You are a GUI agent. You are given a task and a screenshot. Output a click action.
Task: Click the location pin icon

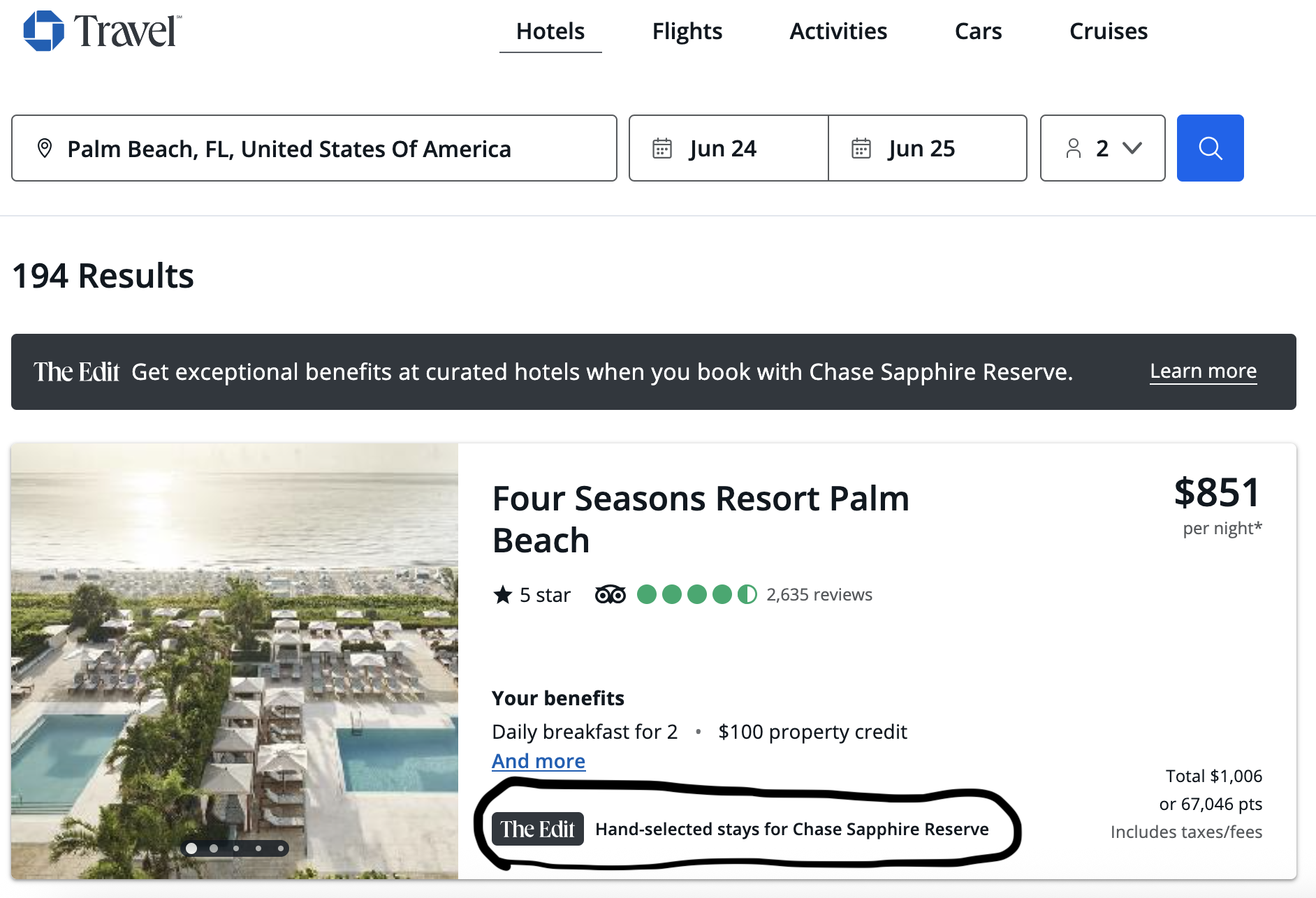45,148
